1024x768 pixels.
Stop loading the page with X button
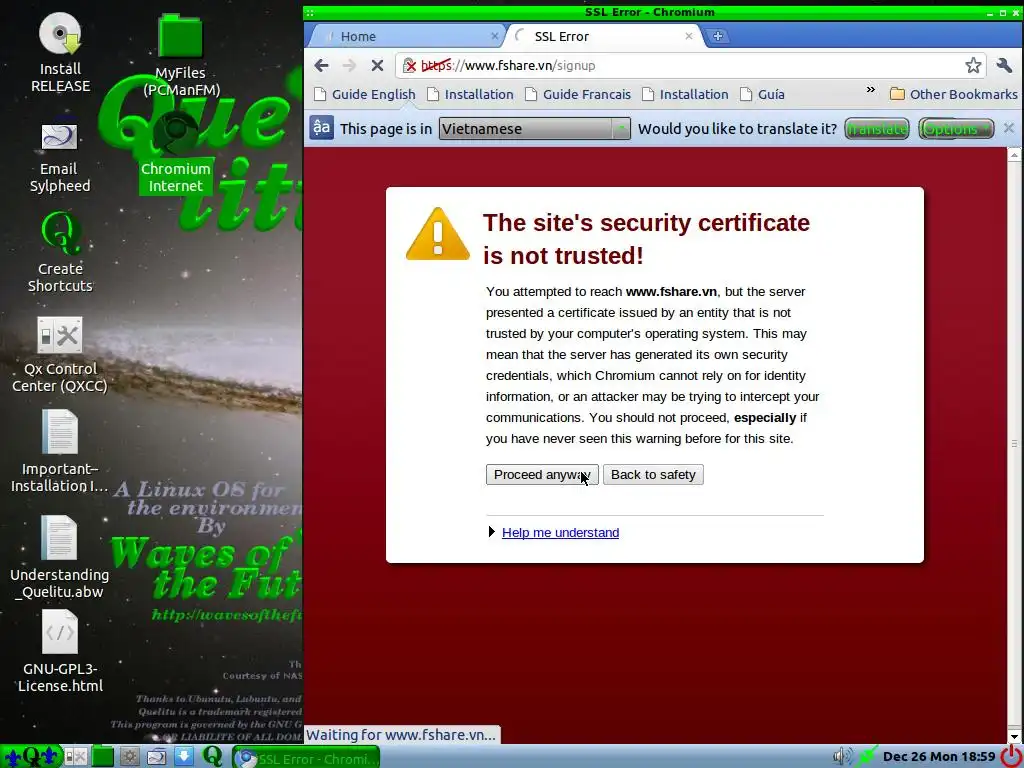[x=377, y=65]
